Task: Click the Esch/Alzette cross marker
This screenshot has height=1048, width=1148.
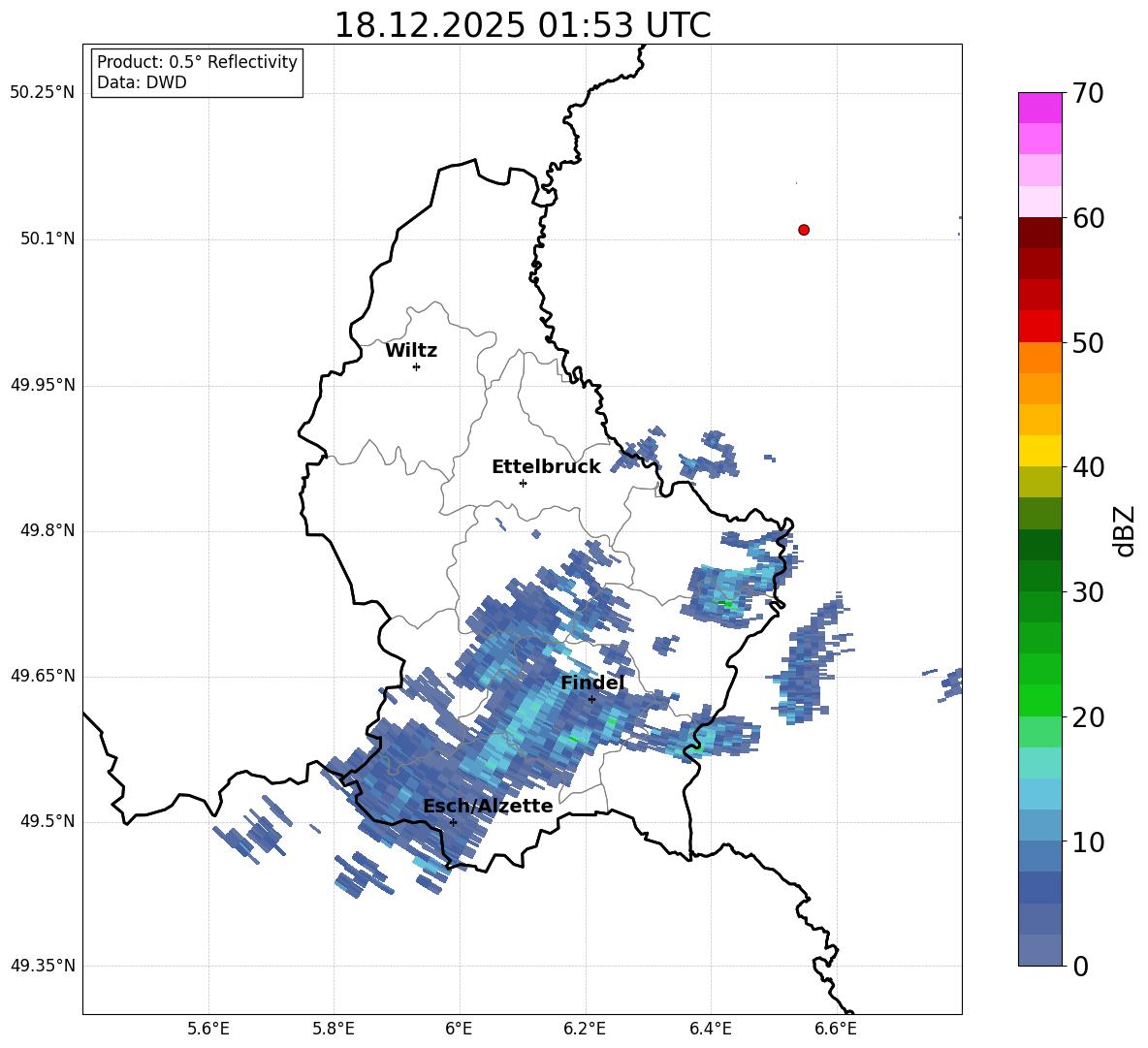Action: 453,822
